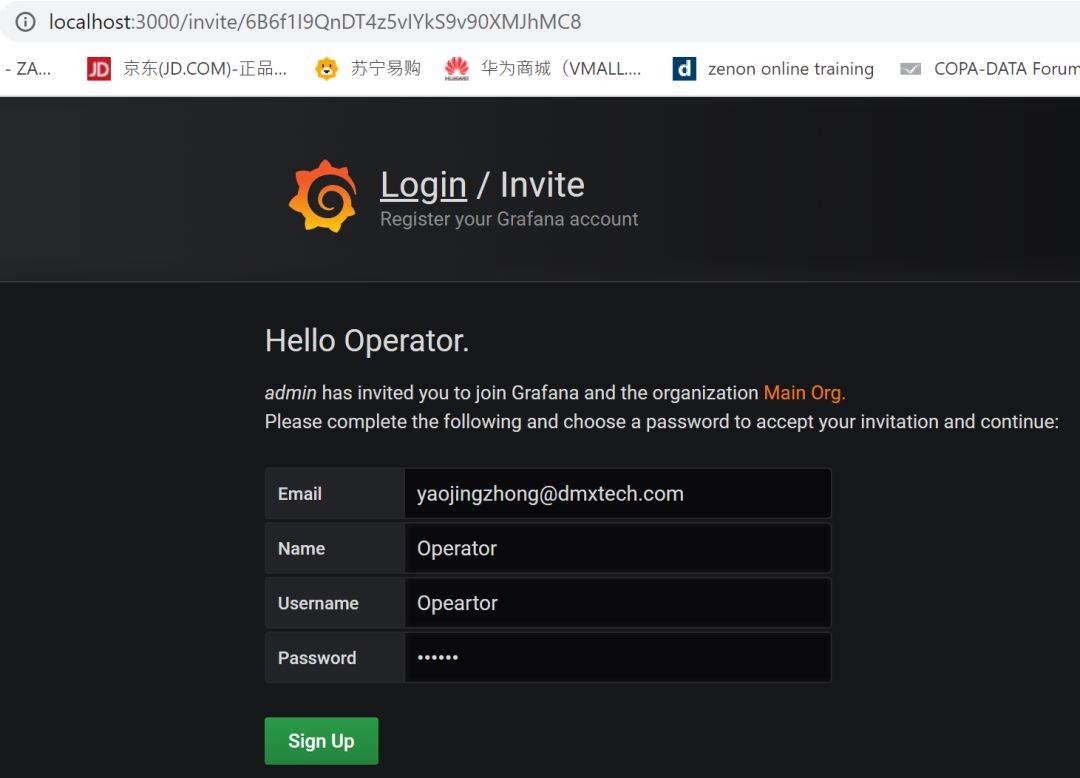Open the 京东(JD.COM) bookmark label
Image resolution: width=1080 pixels, height=778 pixels.
pyautogui.click(x=205, y=69)
